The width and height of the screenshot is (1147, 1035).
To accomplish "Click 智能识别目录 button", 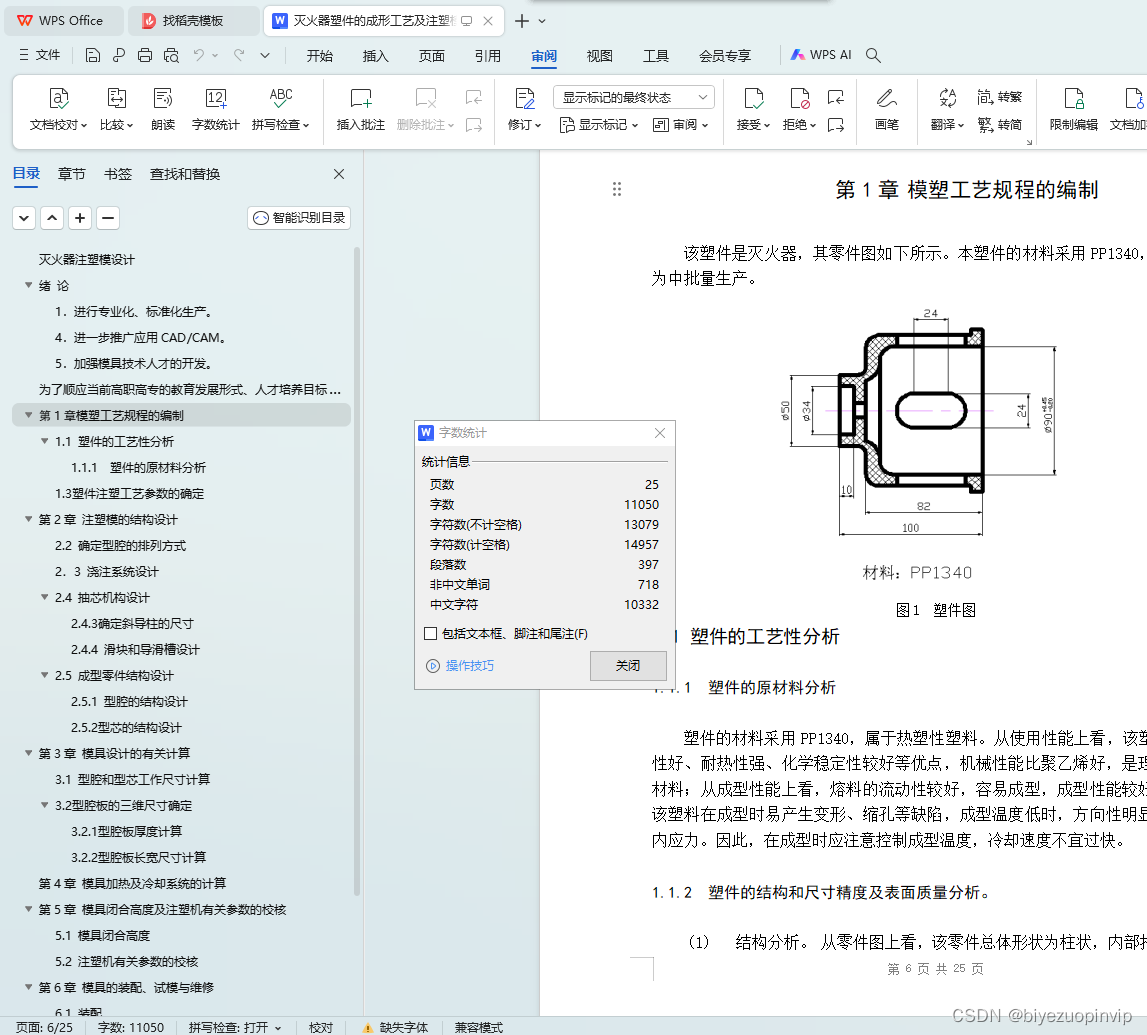I will pyautogui.click(x=299, y=218).
